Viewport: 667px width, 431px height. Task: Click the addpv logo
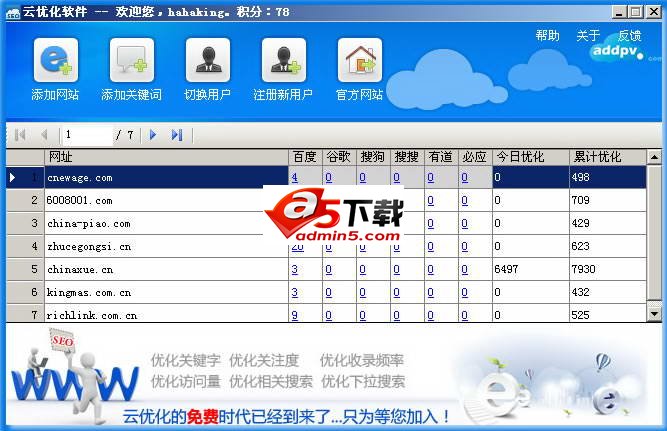point(619,51)
